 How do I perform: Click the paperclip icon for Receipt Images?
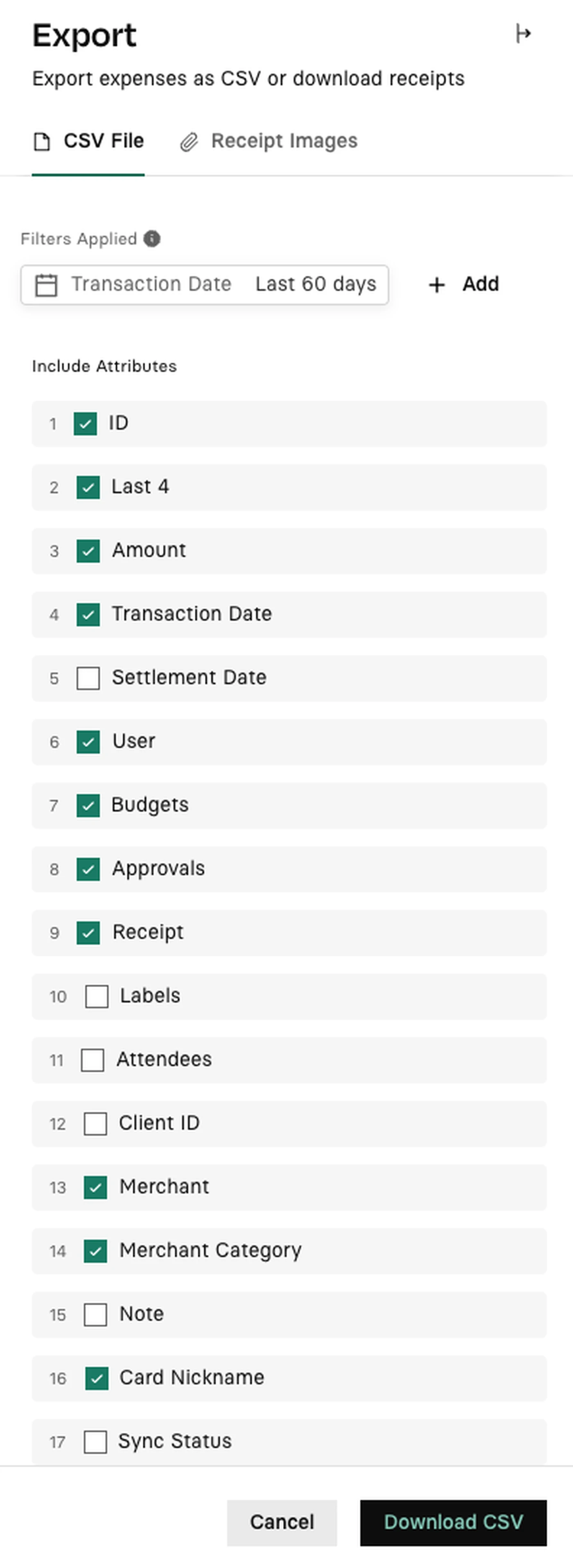coord(189,142)
